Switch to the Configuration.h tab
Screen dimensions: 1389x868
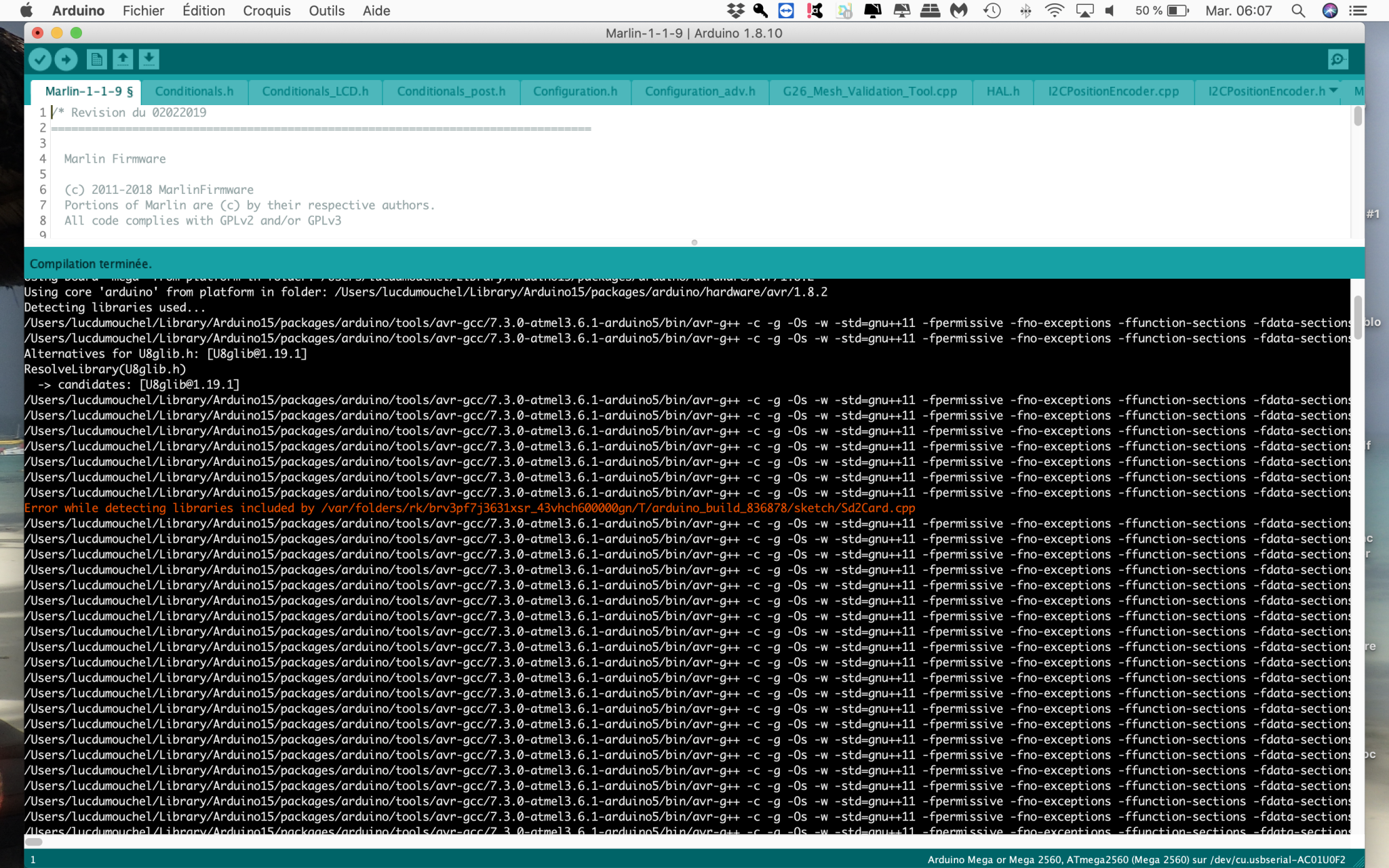pyautogui.click(x=575, y=92)
